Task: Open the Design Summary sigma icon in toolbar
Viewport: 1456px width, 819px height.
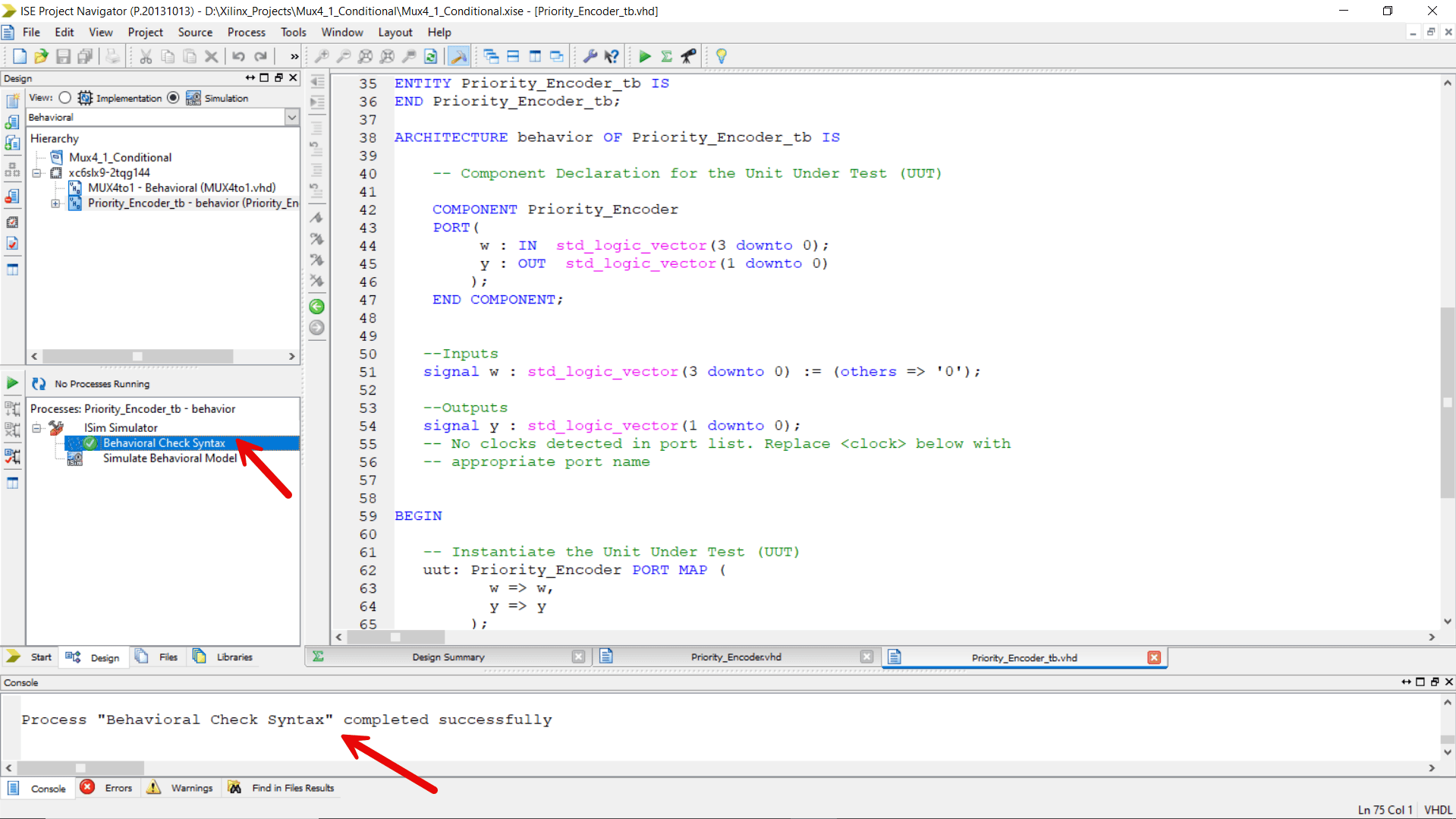Action: pyautogui.click(x=665, y=55)
